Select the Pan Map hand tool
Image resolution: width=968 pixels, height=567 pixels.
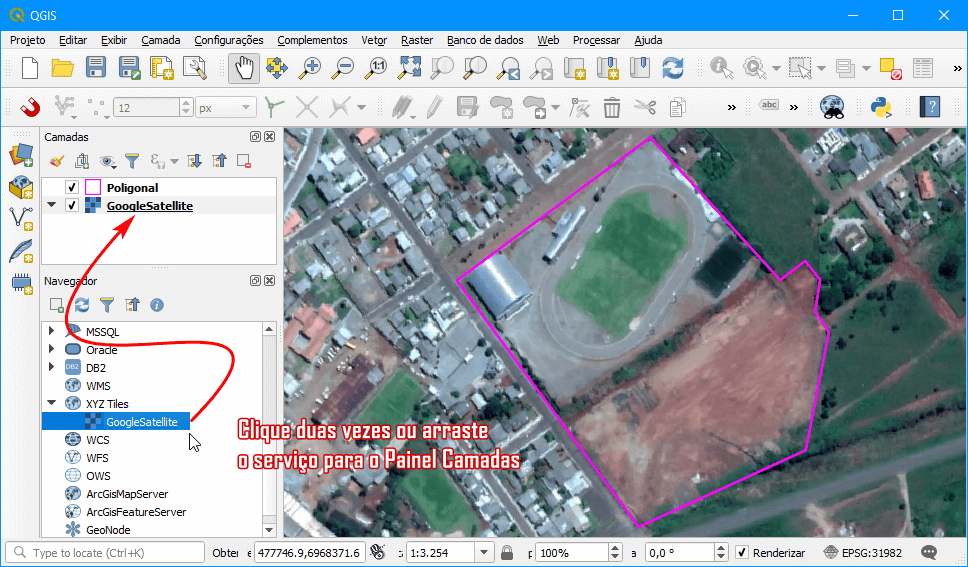pyautogui.click(x=243, y=68)
